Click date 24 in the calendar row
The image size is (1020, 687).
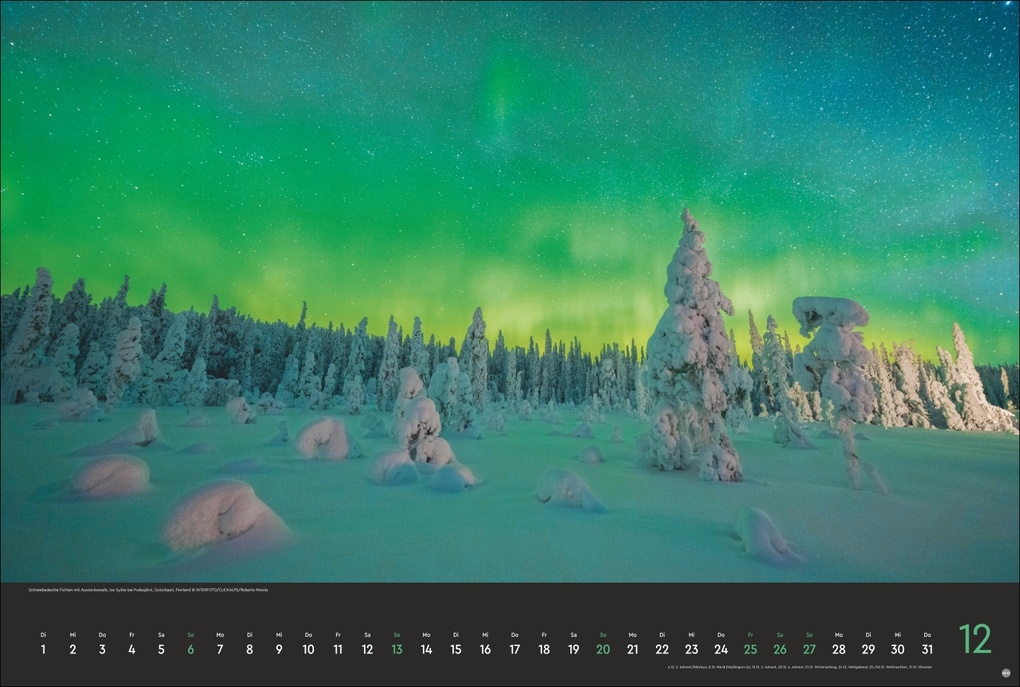[x=721, y=649]
